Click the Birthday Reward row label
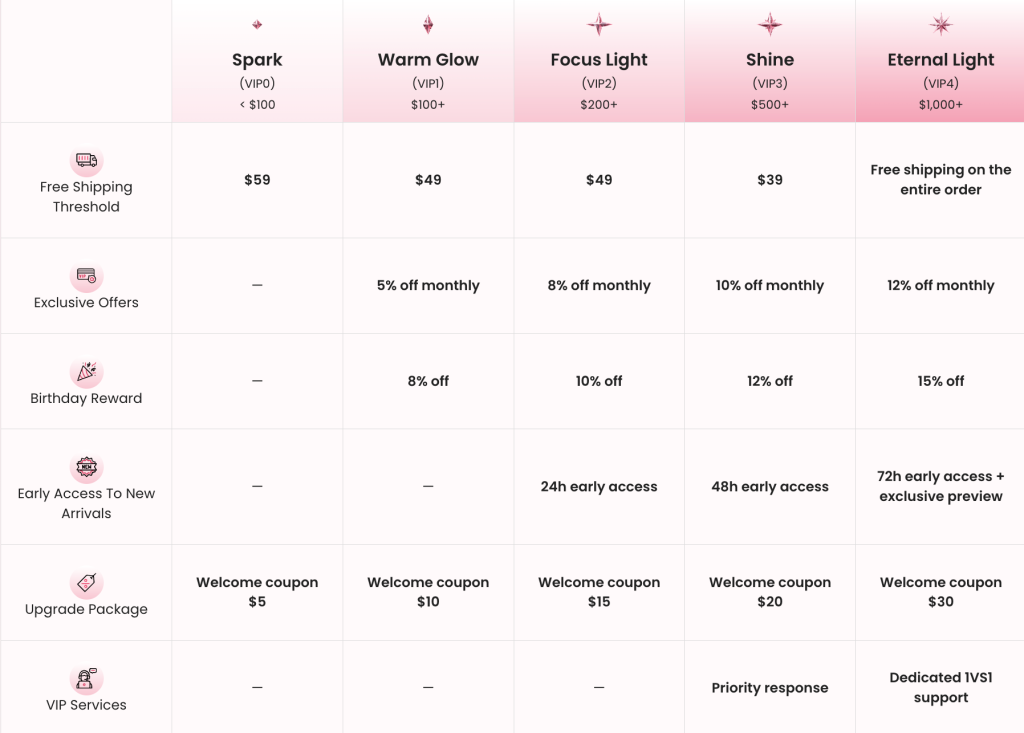The image size is (1024, 733). click(x=86, y=399)
